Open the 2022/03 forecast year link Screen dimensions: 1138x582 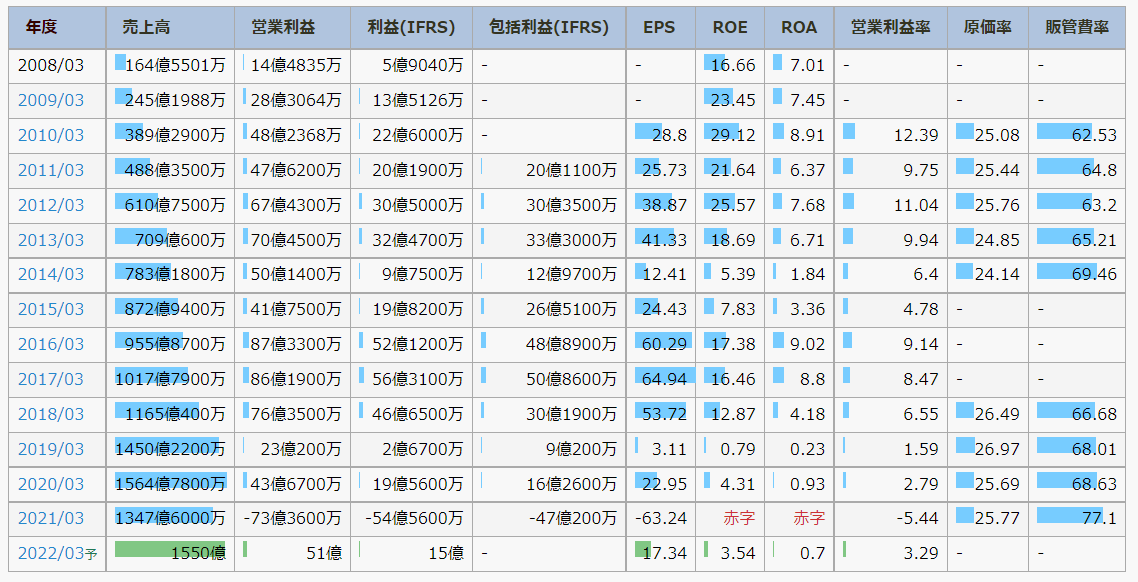[x=57, y=553]
